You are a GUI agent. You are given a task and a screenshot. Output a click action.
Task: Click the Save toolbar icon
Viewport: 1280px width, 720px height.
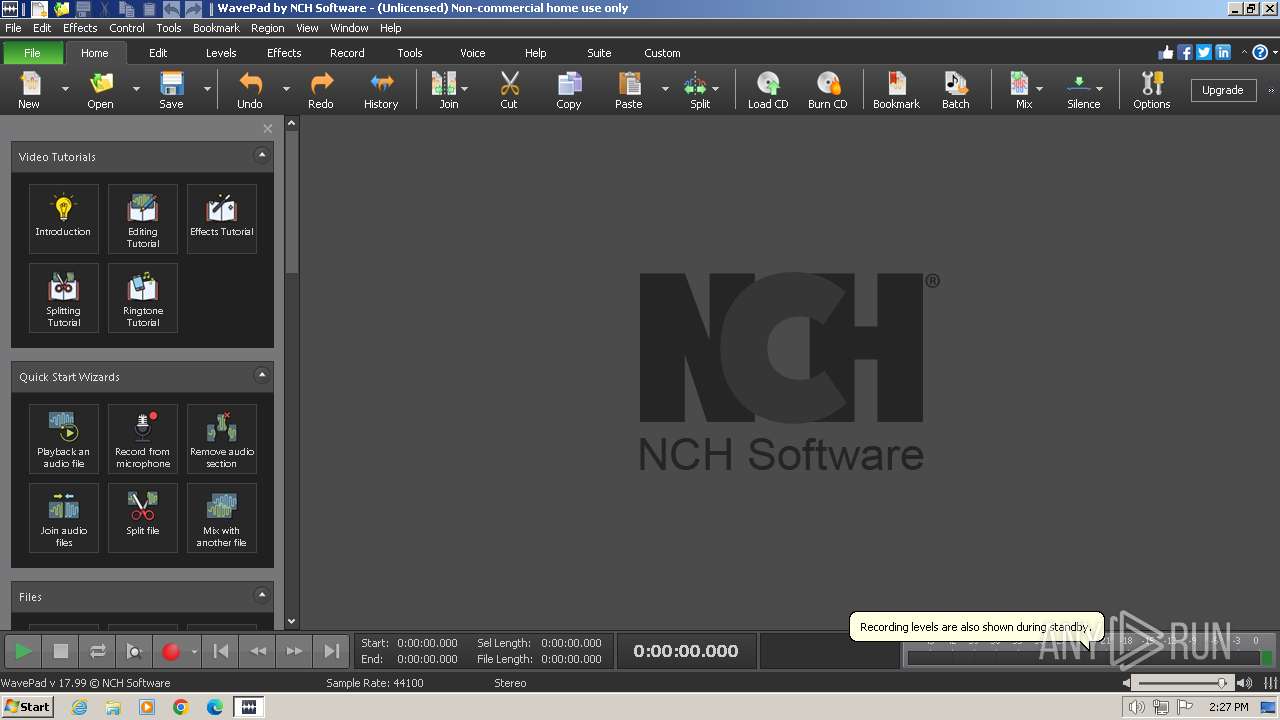[171, 89]
